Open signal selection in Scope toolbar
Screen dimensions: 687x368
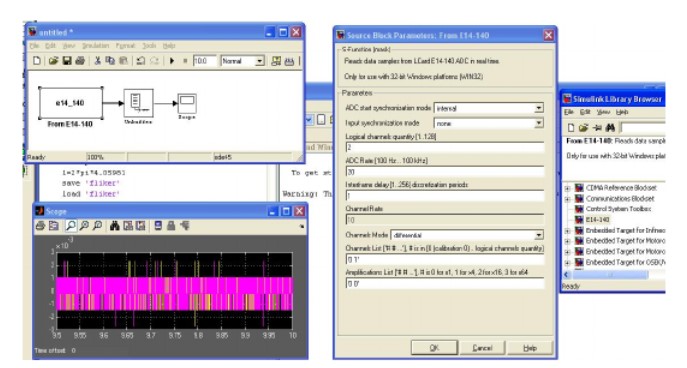coord(184,226)
